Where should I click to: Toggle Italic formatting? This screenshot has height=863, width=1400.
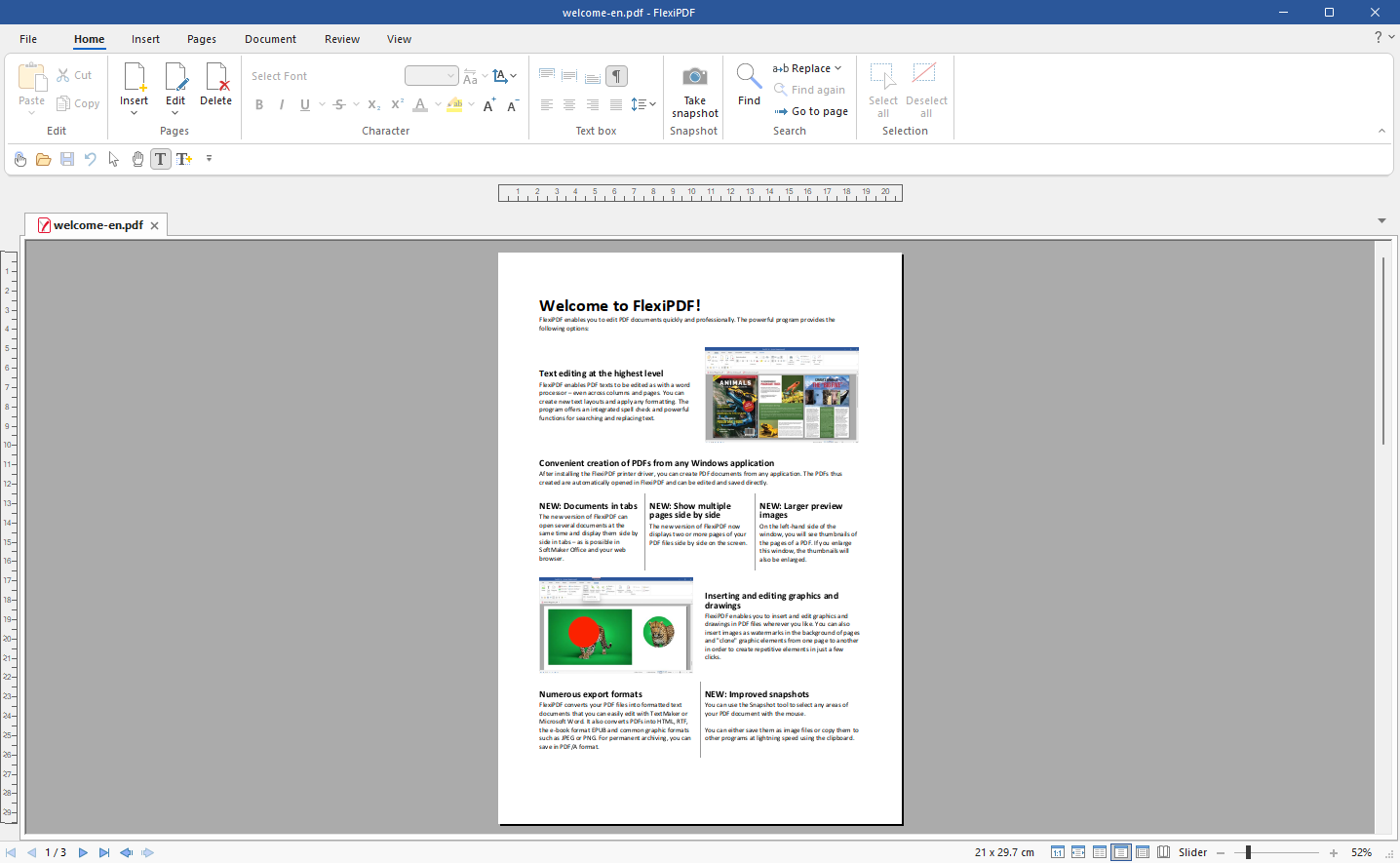point(282,104)
